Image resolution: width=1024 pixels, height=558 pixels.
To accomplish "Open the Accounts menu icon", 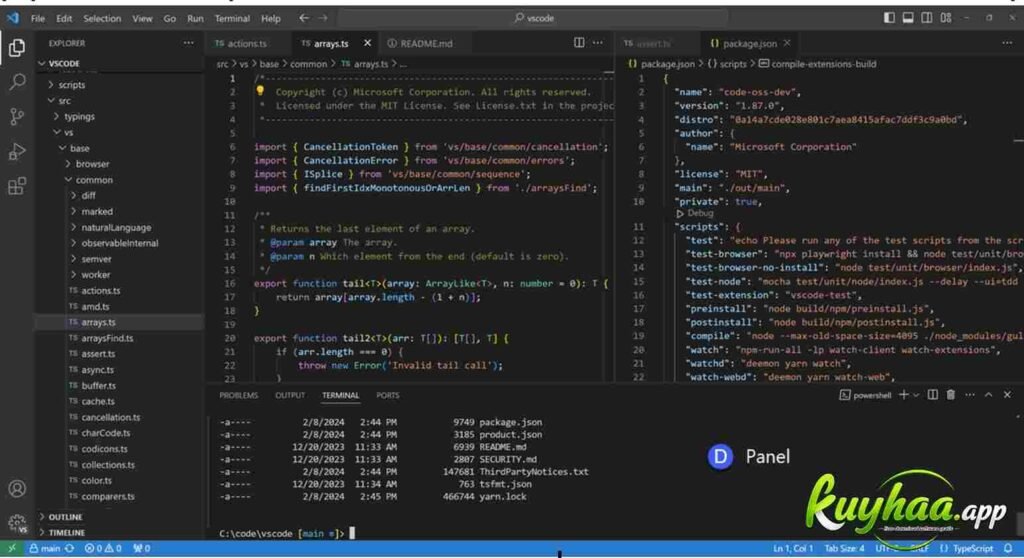I will (x=17, y=489).
